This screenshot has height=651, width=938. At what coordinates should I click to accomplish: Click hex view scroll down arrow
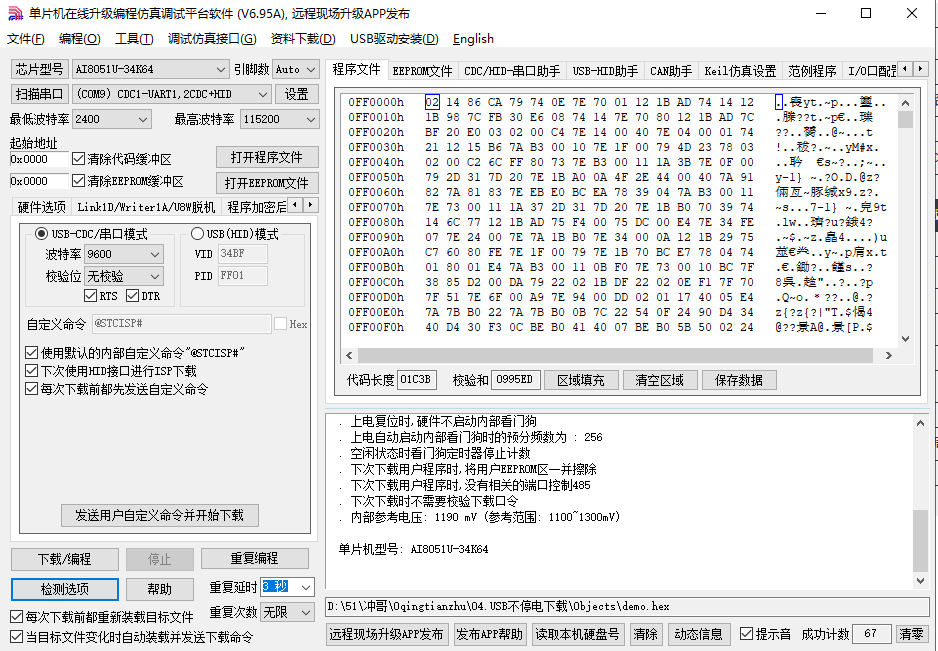tap(905, 339)
